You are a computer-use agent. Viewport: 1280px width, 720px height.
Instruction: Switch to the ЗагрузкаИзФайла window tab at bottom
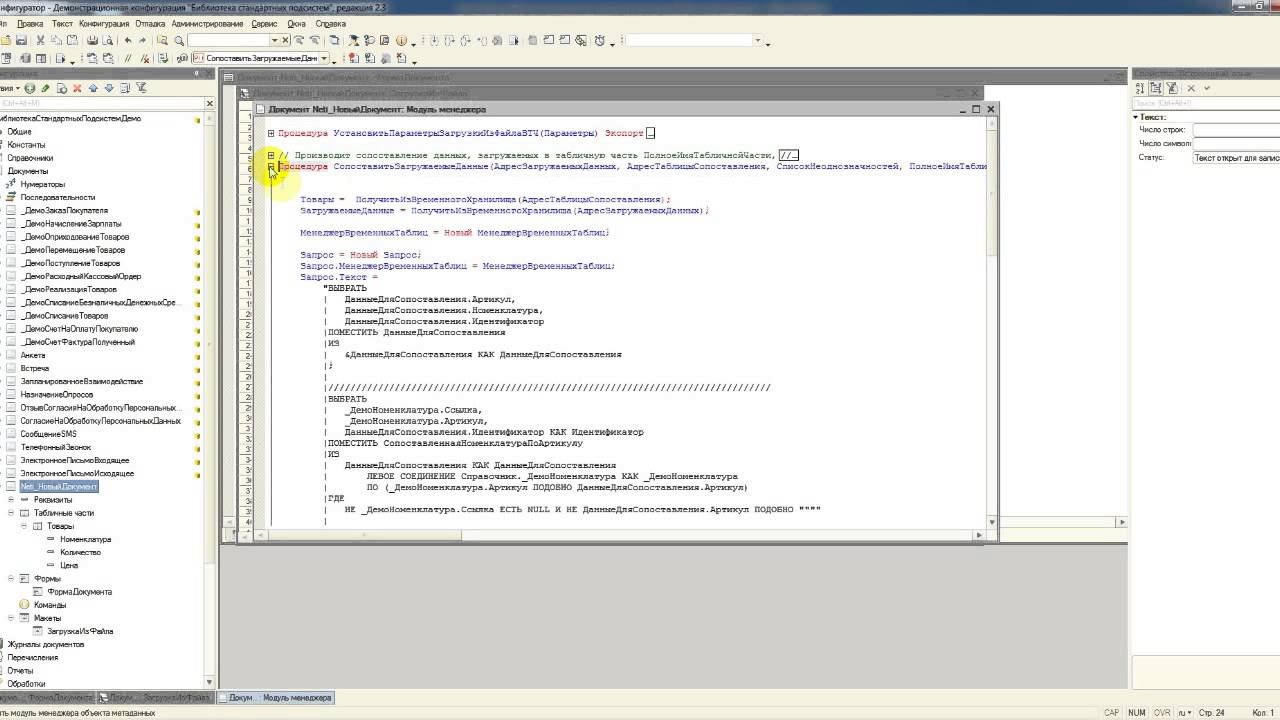point(157,698)
